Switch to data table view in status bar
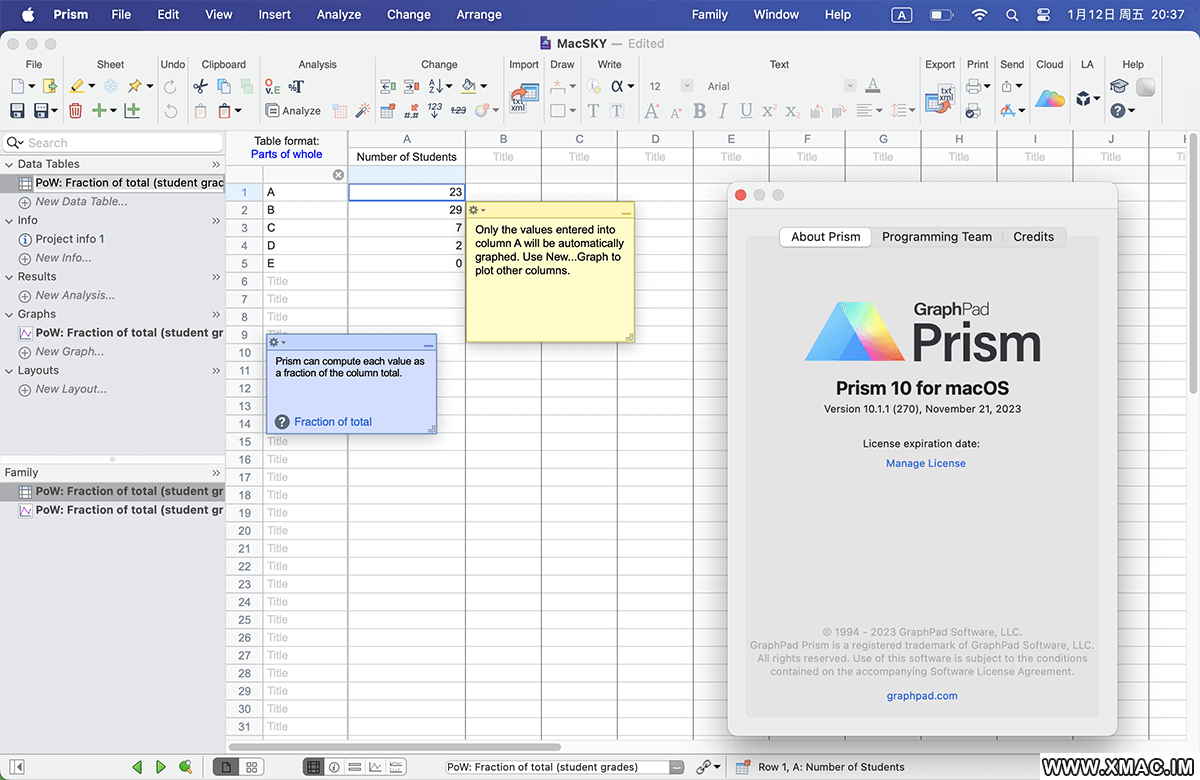Viewport: 1200px width, 780px height. pos(313,767)
